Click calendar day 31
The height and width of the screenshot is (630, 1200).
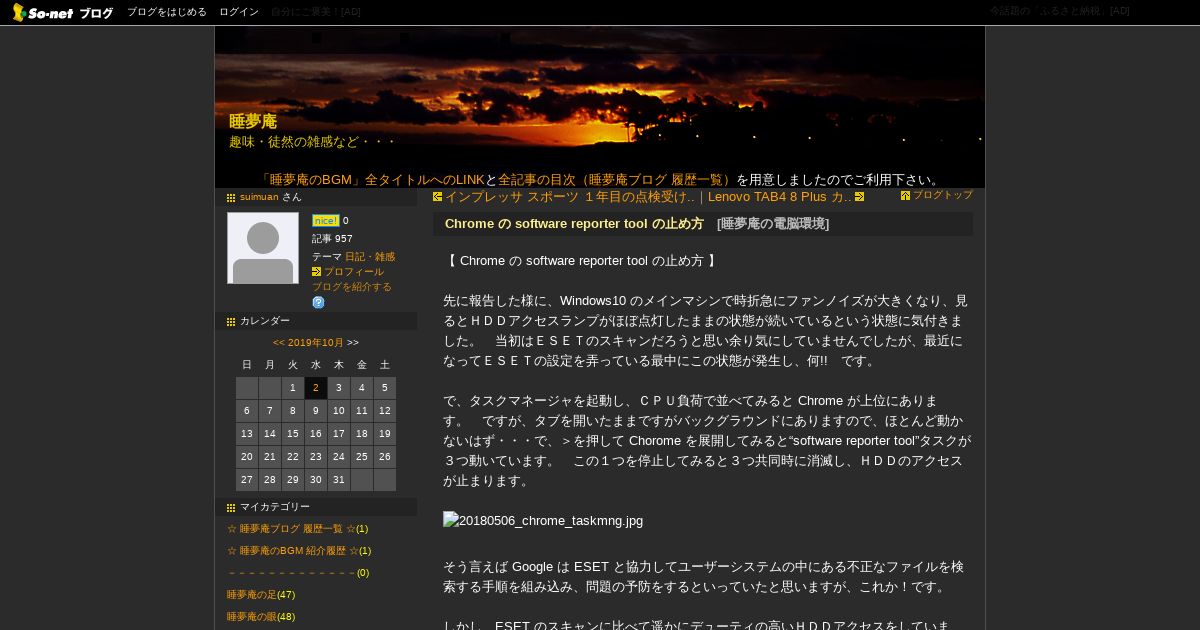point(339,480)
